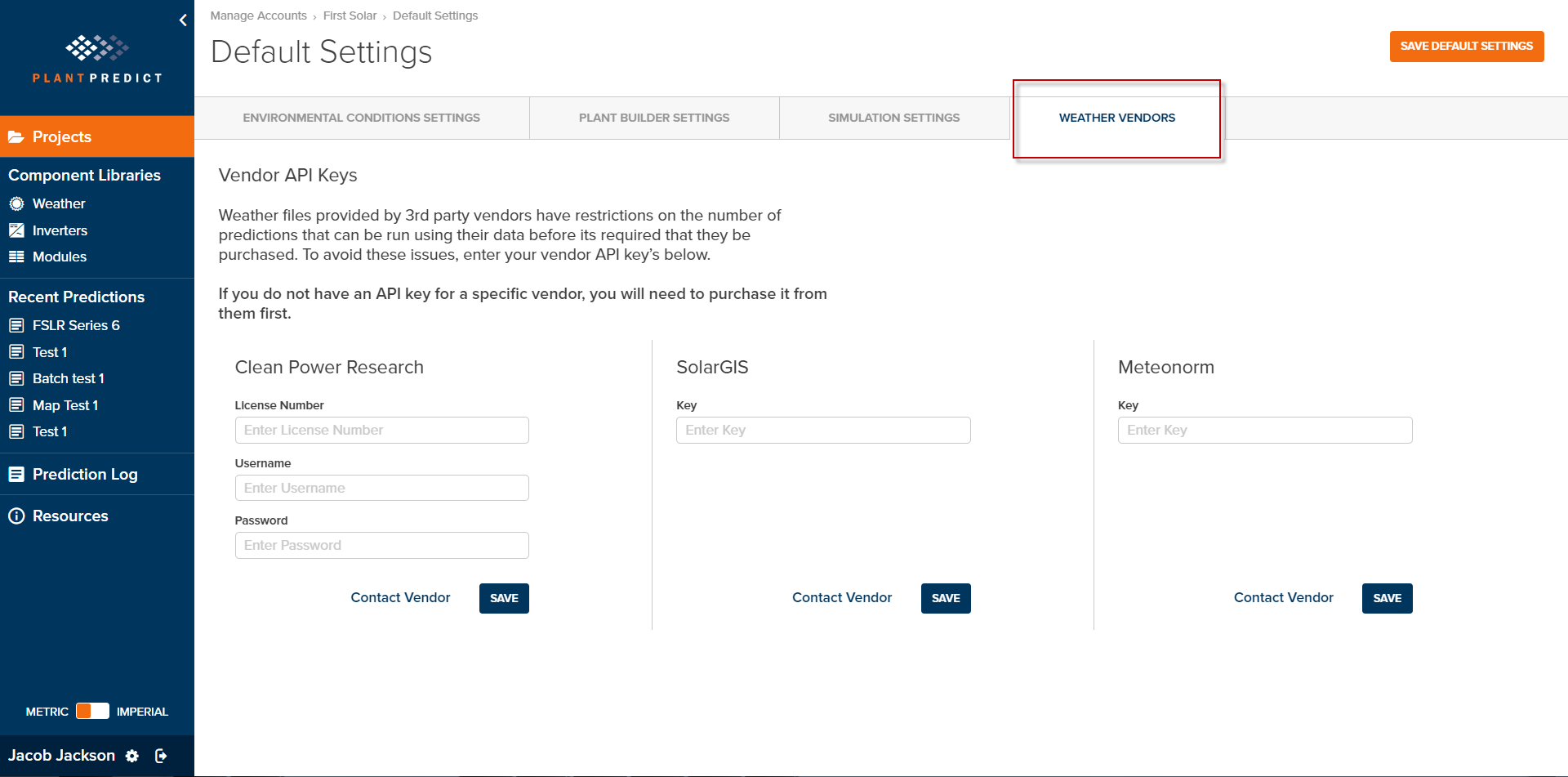
Task: Open Weather library sun icon
Action: pyautogui.click(x=16, y=203)
